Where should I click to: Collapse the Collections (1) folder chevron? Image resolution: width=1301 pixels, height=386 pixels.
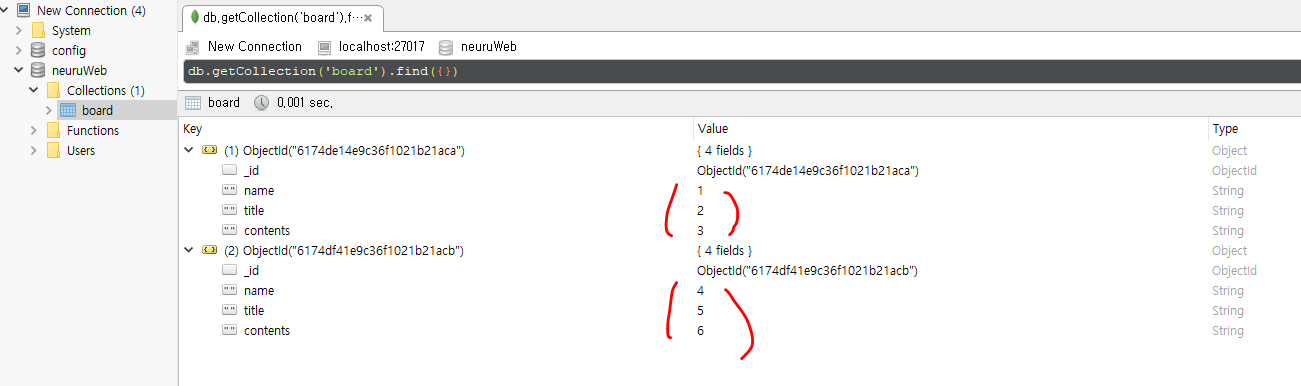click(33, 91)
